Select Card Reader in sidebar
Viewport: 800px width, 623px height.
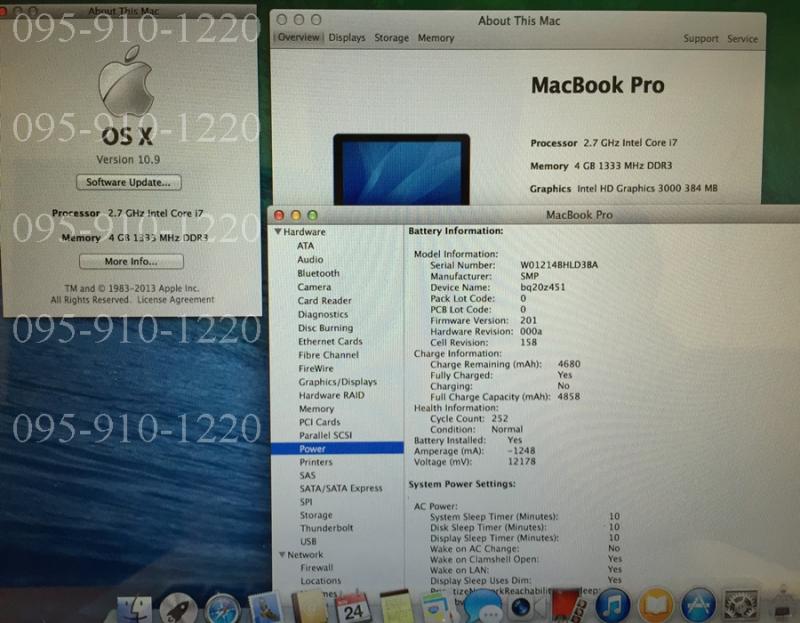click(x=324, y=301)
